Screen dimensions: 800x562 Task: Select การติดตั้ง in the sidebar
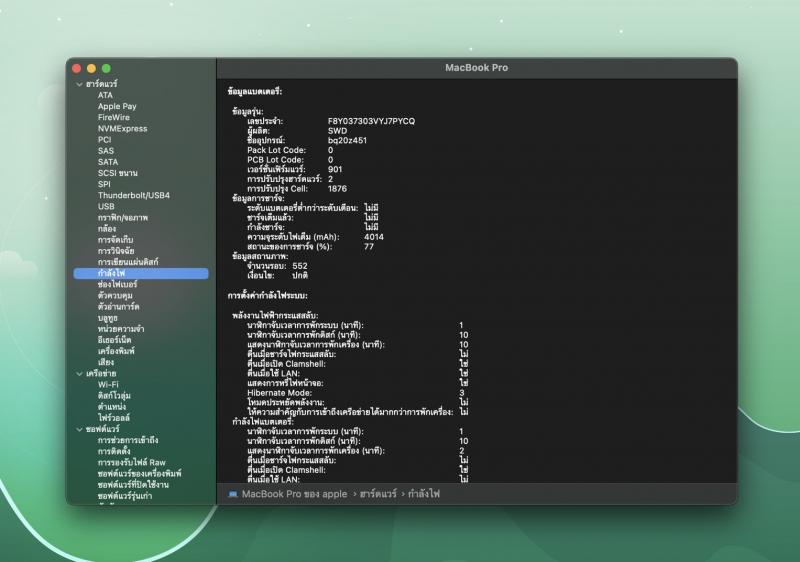[114, 451]
